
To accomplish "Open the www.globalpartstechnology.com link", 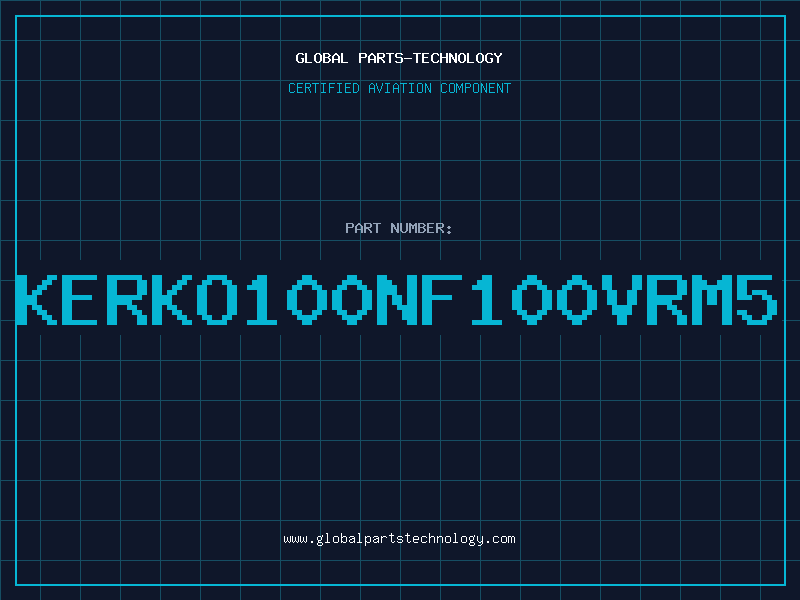I will pyautogui.click(x=399, y=539).
